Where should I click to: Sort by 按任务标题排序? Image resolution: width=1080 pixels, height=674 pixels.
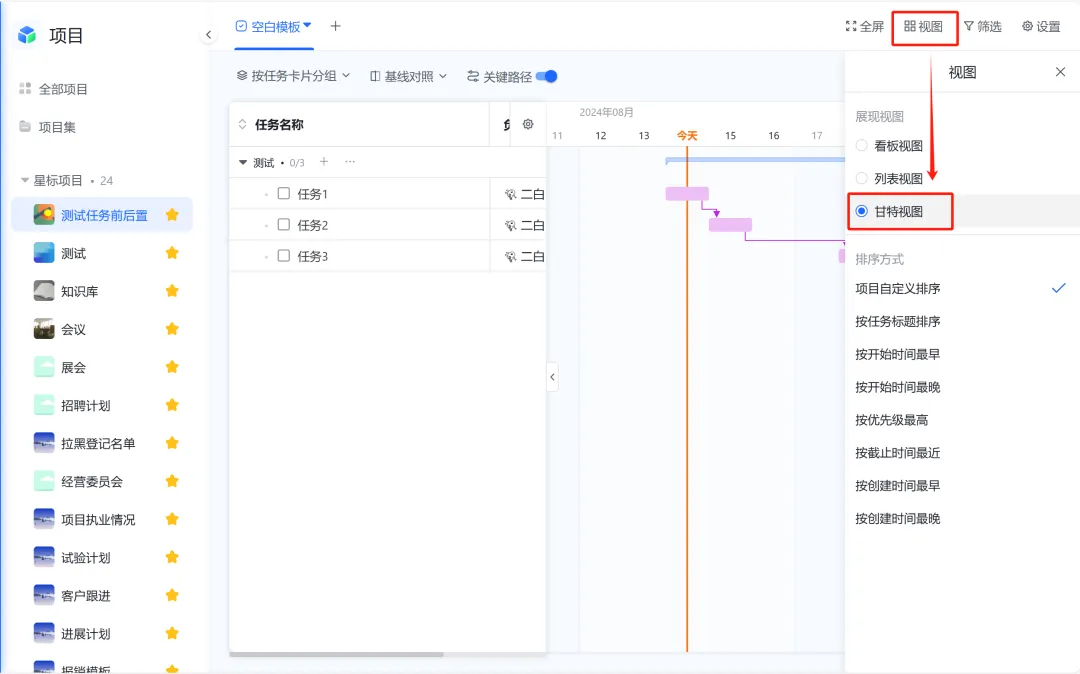[897, 322]
